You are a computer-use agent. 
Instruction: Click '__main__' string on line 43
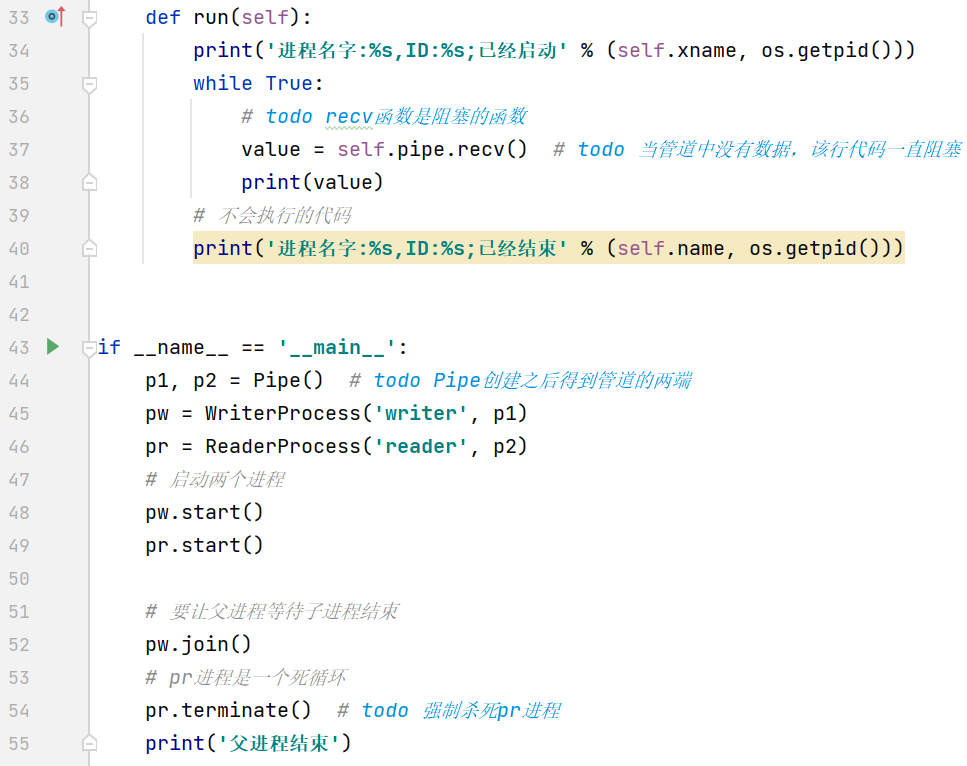click(337, 347)
